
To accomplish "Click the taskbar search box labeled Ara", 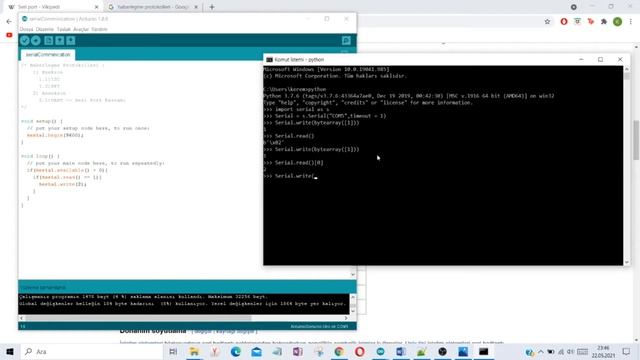I will (x=91, y=351).
